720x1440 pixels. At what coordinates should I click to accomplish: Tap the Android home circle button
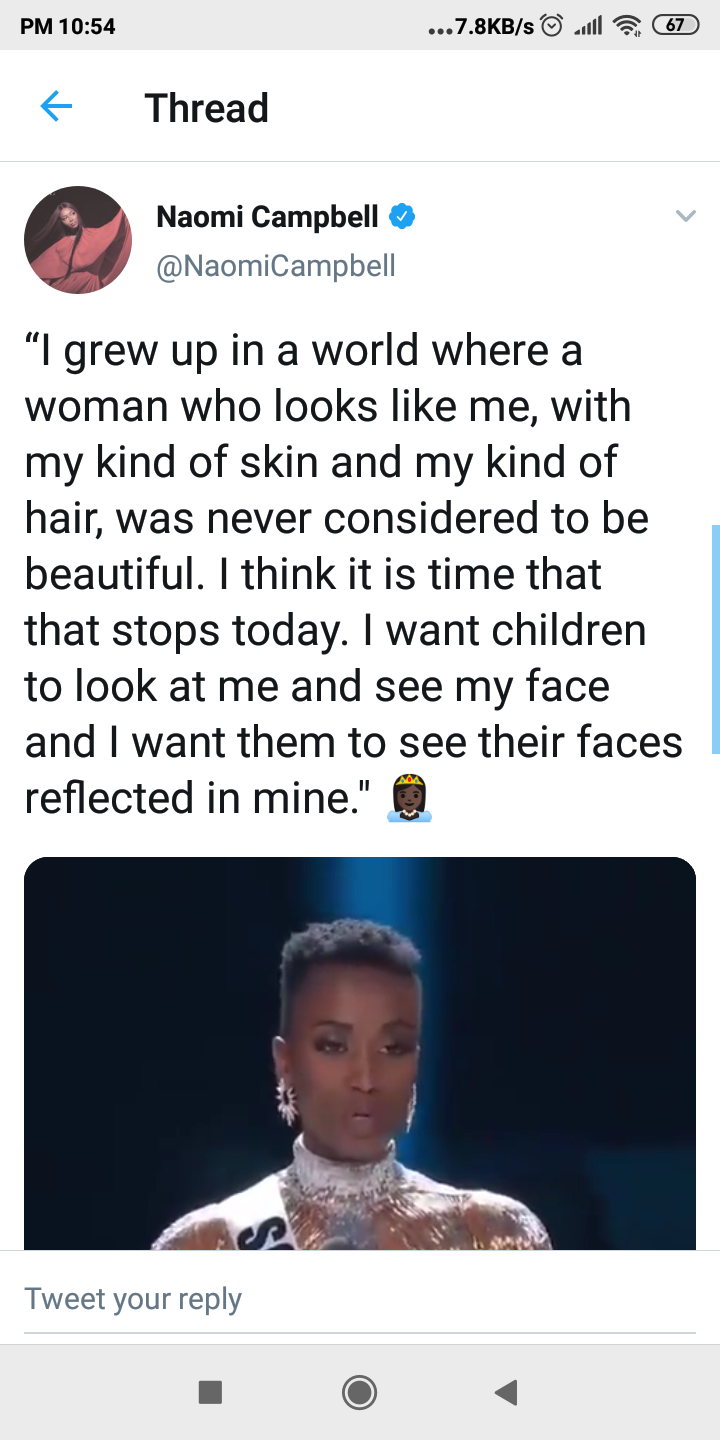[x=359, y=1392]
